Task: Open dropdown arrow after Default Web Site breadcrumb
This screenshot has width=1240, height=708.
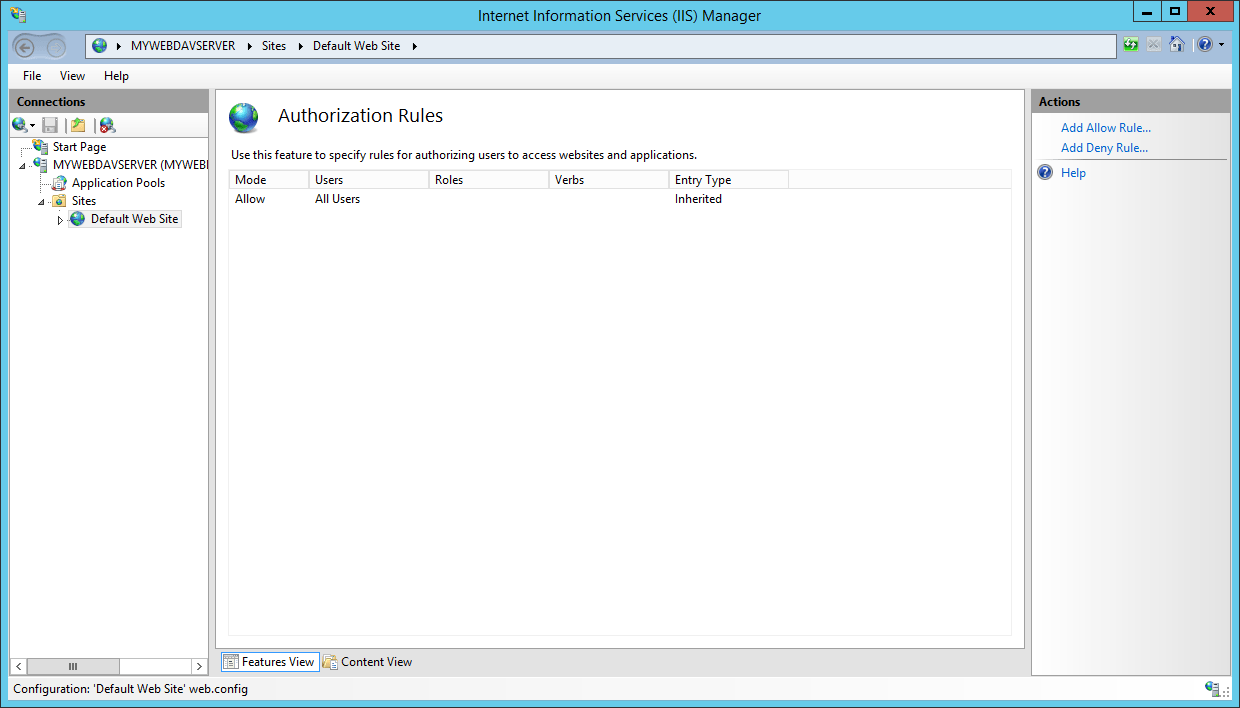Action: [x=414, y=46]
